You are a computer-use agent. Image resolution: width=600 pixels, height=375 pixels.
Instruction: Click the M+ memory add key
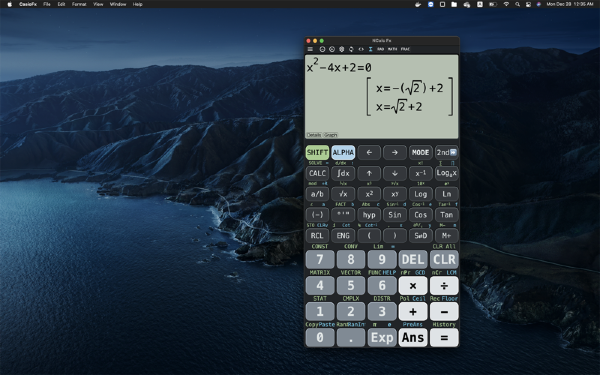(x=447, y=236)
